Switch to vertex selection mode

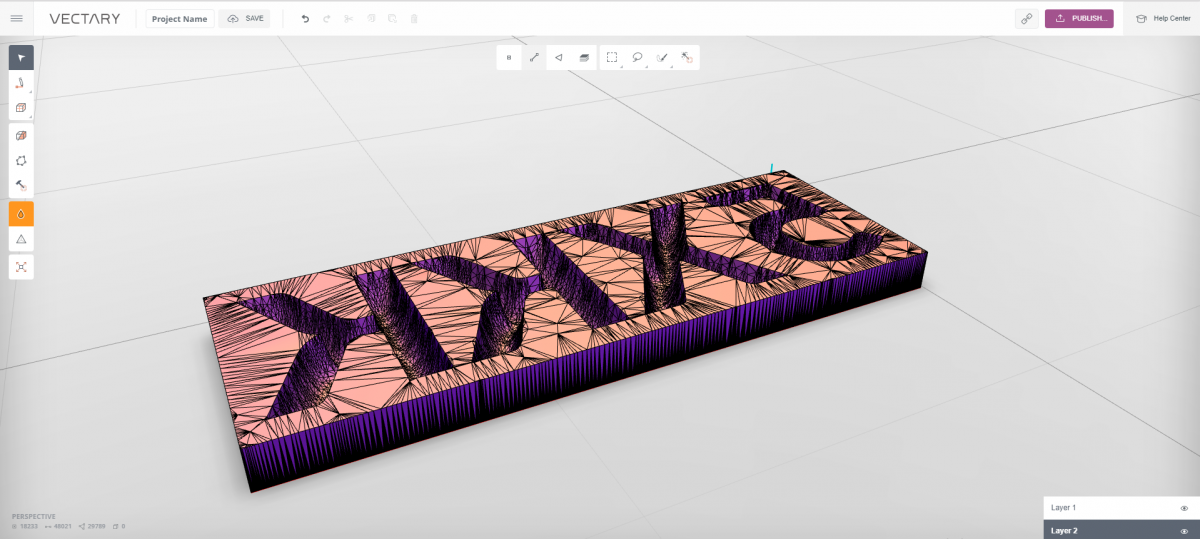(509, 58)
